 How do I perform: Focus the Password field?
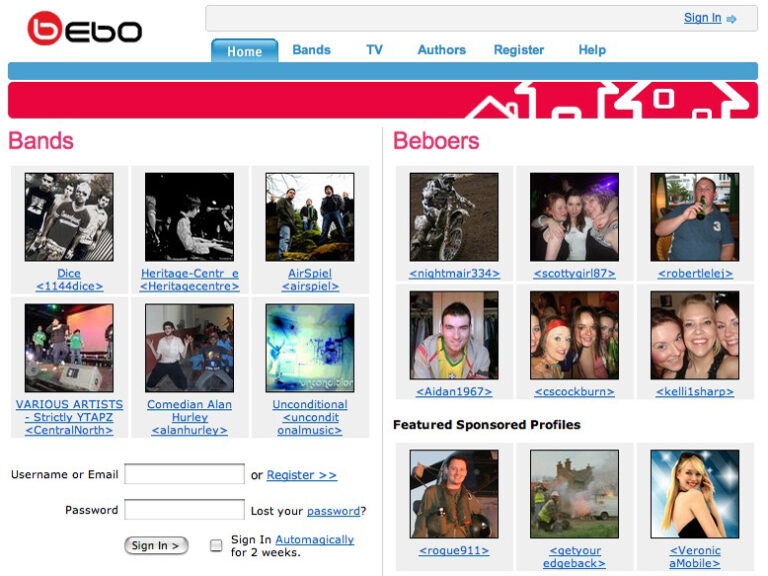point(184,509)
